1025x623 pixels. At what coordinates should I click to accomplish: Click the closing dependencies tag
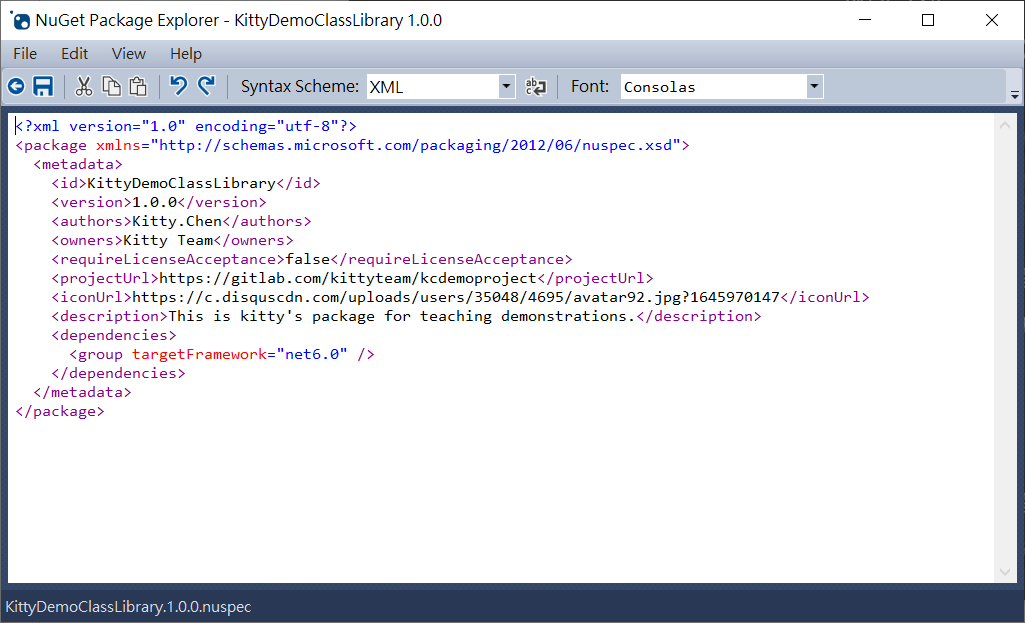118,373
